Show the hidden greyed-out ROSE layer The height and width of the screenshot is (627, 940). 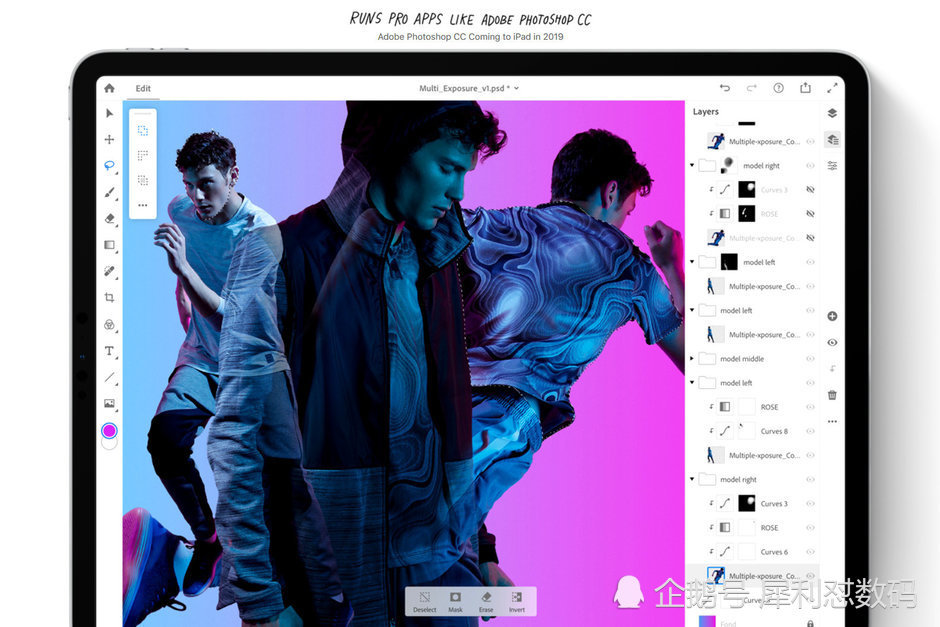pos(810,213)
